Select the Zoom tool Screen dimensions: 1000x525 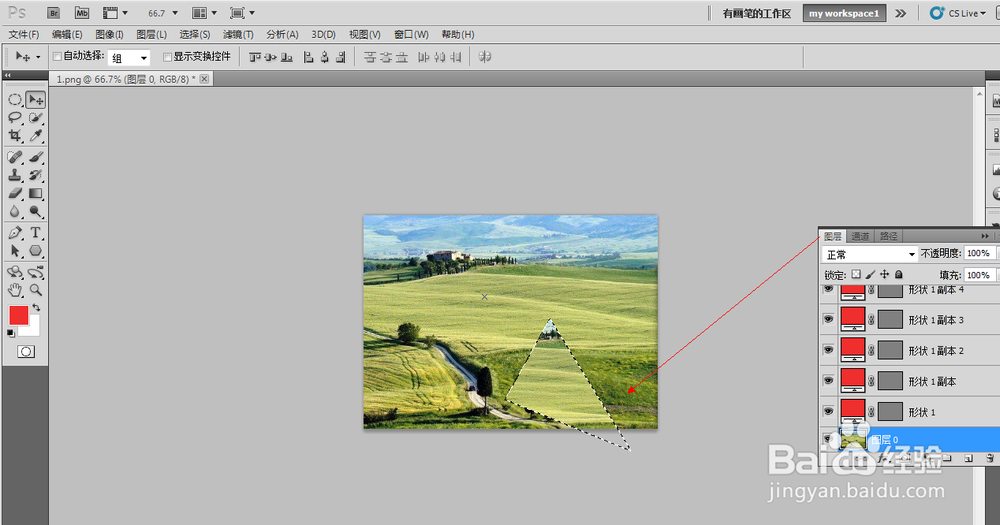coord(36,290)
